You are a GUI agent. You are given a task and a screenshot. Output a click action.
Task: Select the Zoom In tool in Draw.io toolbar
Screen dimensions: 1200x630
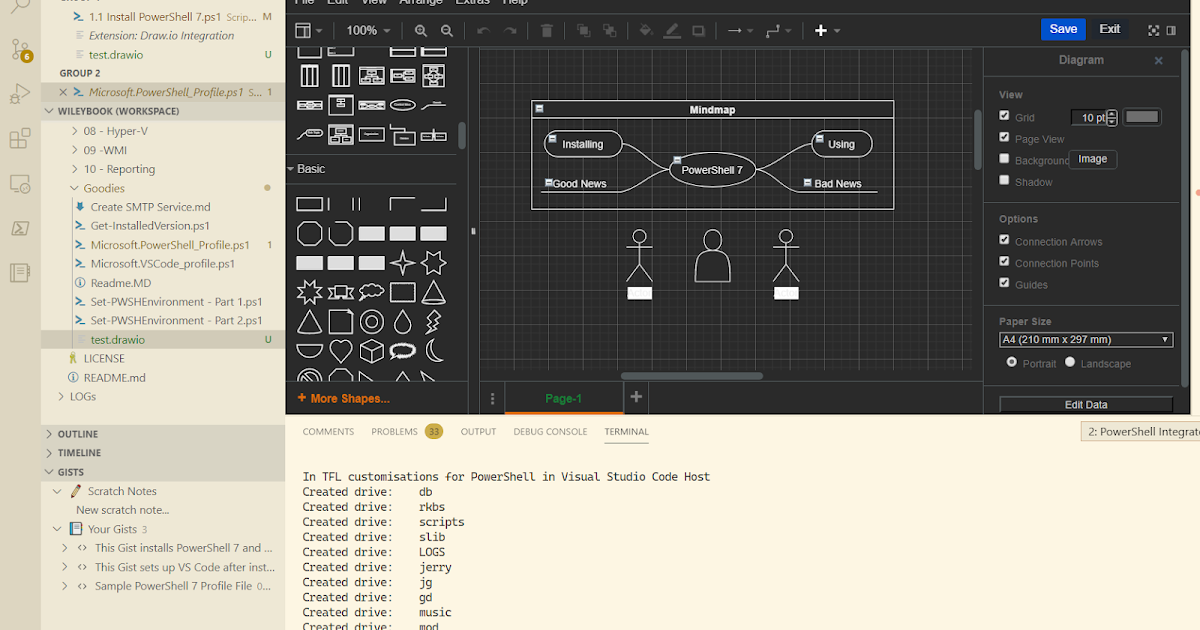tap(421, 31)
